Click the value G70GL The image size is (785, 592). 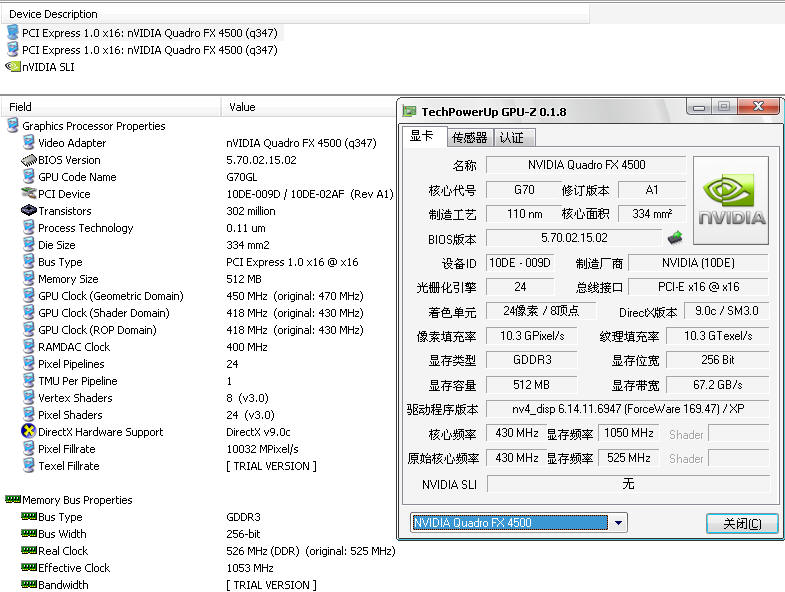click(x=241, y=177)
